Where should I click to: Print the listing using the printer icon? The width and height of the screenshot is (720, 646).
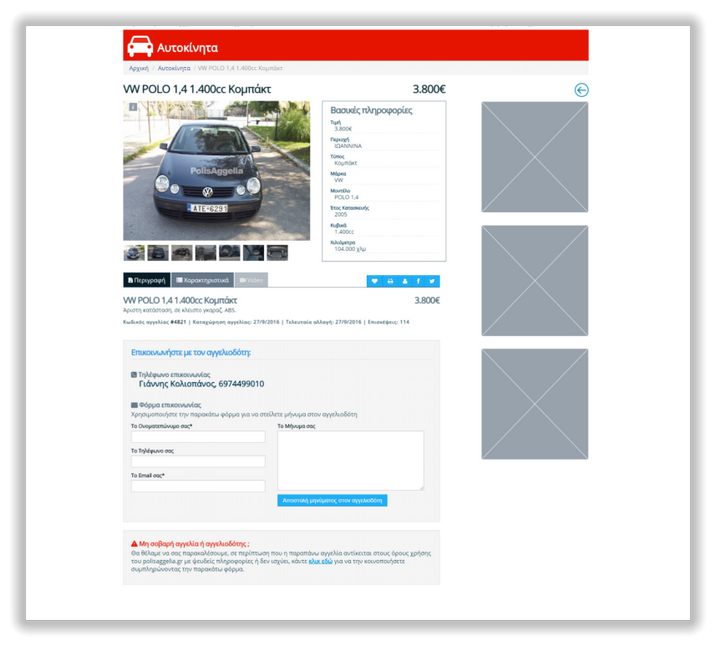point(390,281)
